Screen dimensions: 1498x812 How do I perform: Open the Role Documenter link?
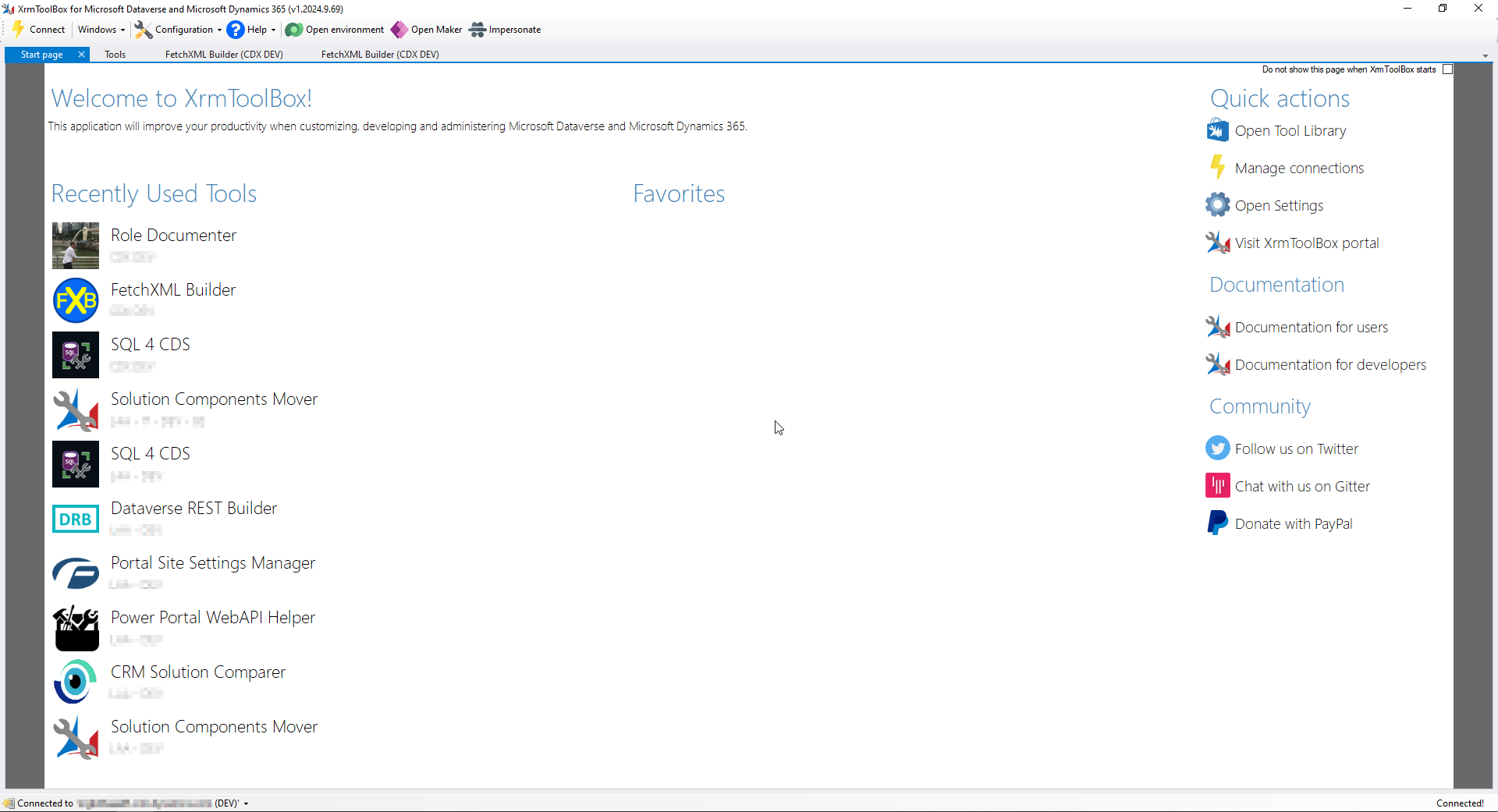click(x=173, y=235)
